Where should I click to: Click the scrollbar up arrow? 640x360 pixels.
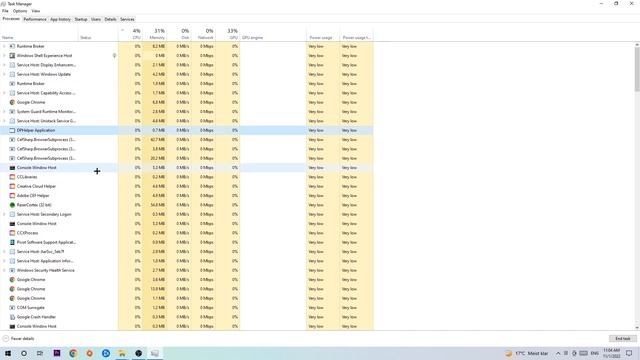(637, 44)
